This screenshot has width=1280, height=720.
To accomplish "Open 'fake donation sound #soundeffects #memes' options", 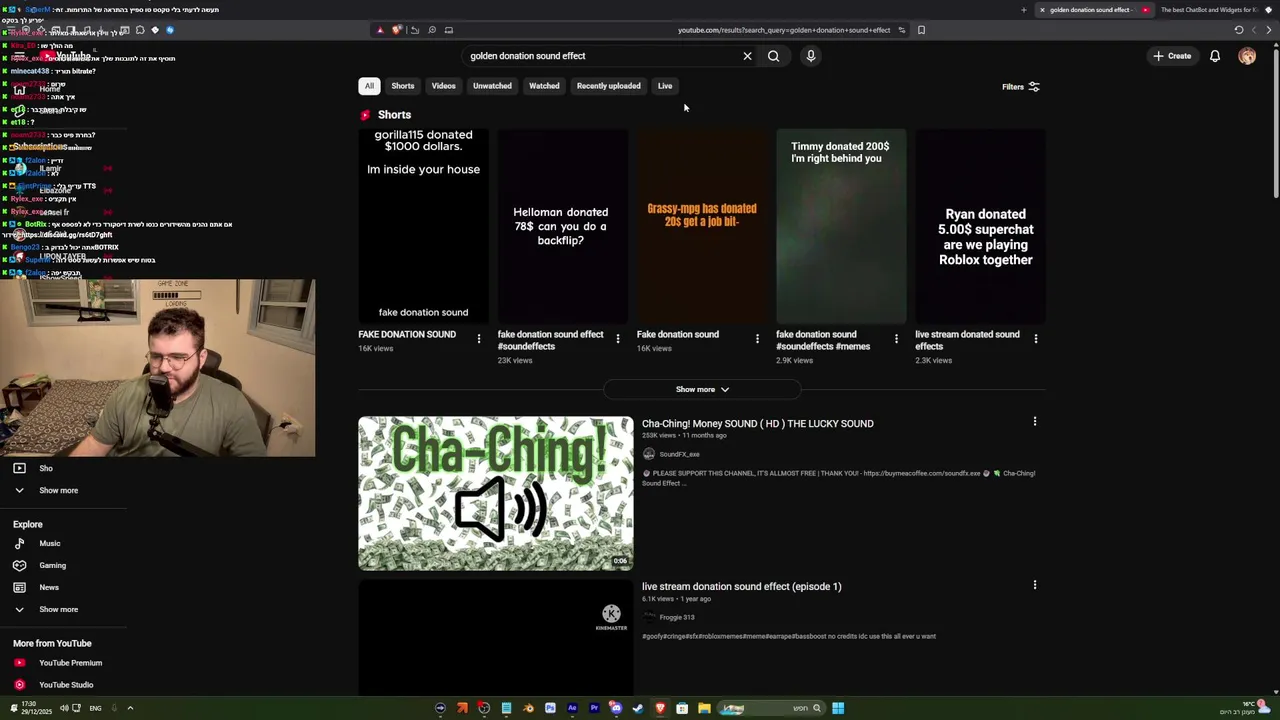I will [896, 339].
